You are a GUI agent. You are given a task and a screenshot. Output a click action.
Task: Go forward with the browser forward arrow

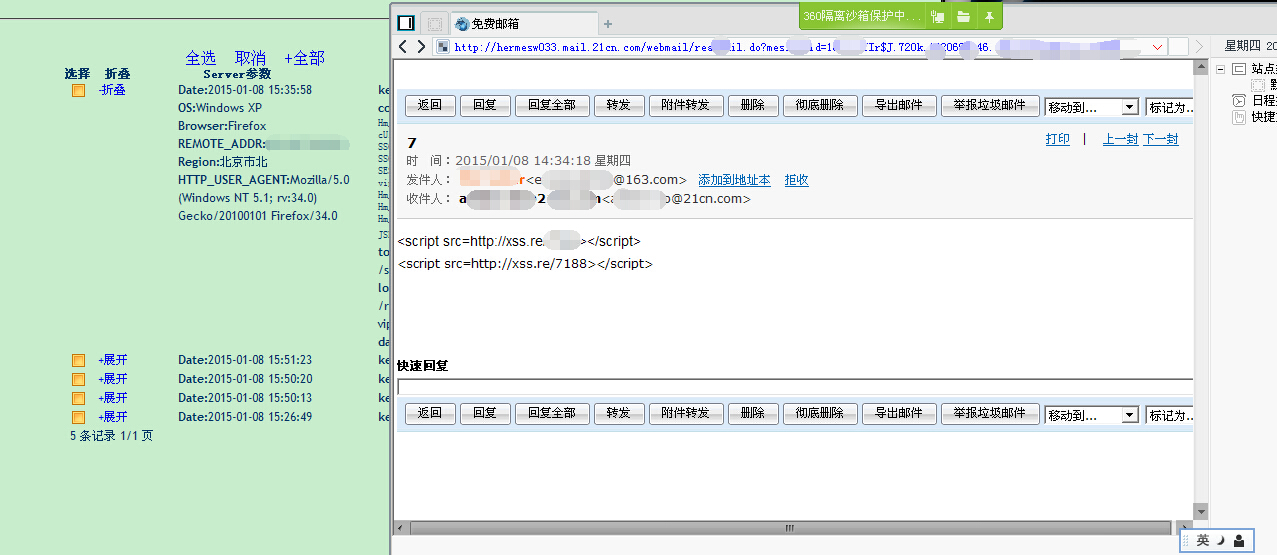(x=421, y=47)
